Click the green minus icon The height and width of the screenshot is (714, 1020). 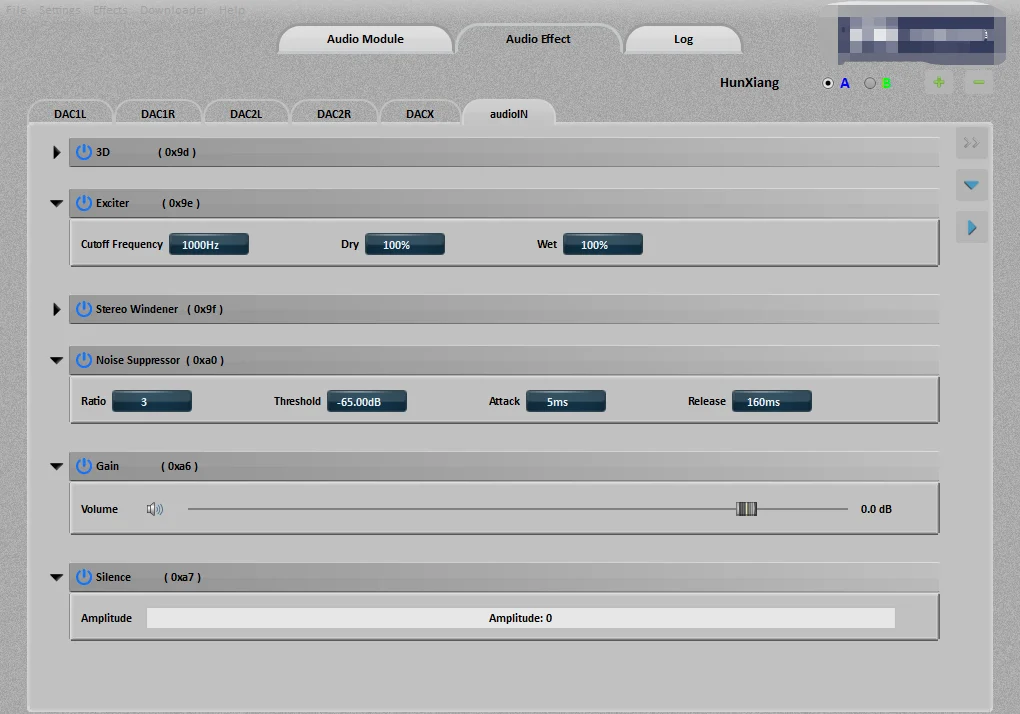coord(979,83)
